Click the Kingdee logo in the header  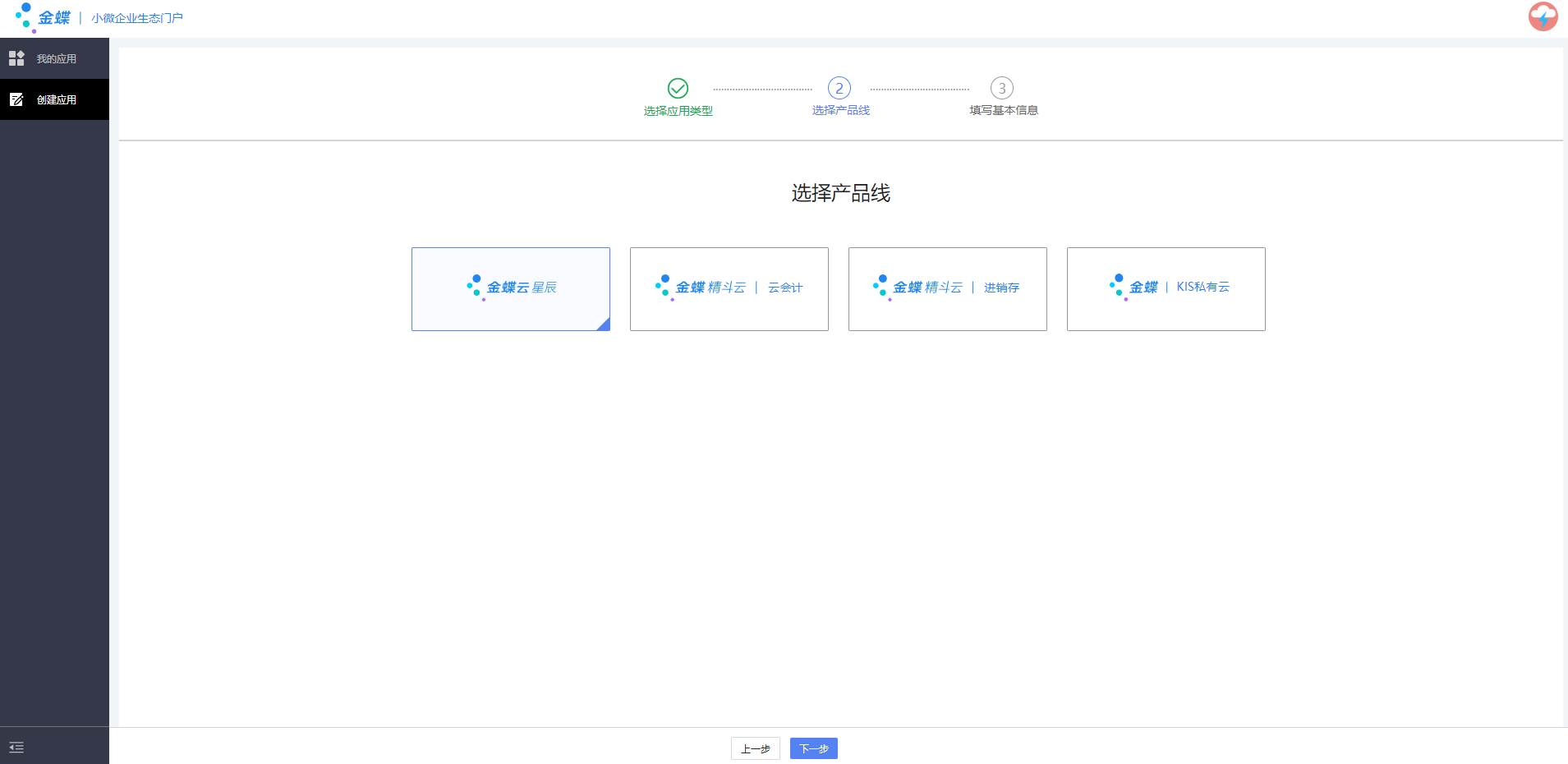(x=43, y=17)
